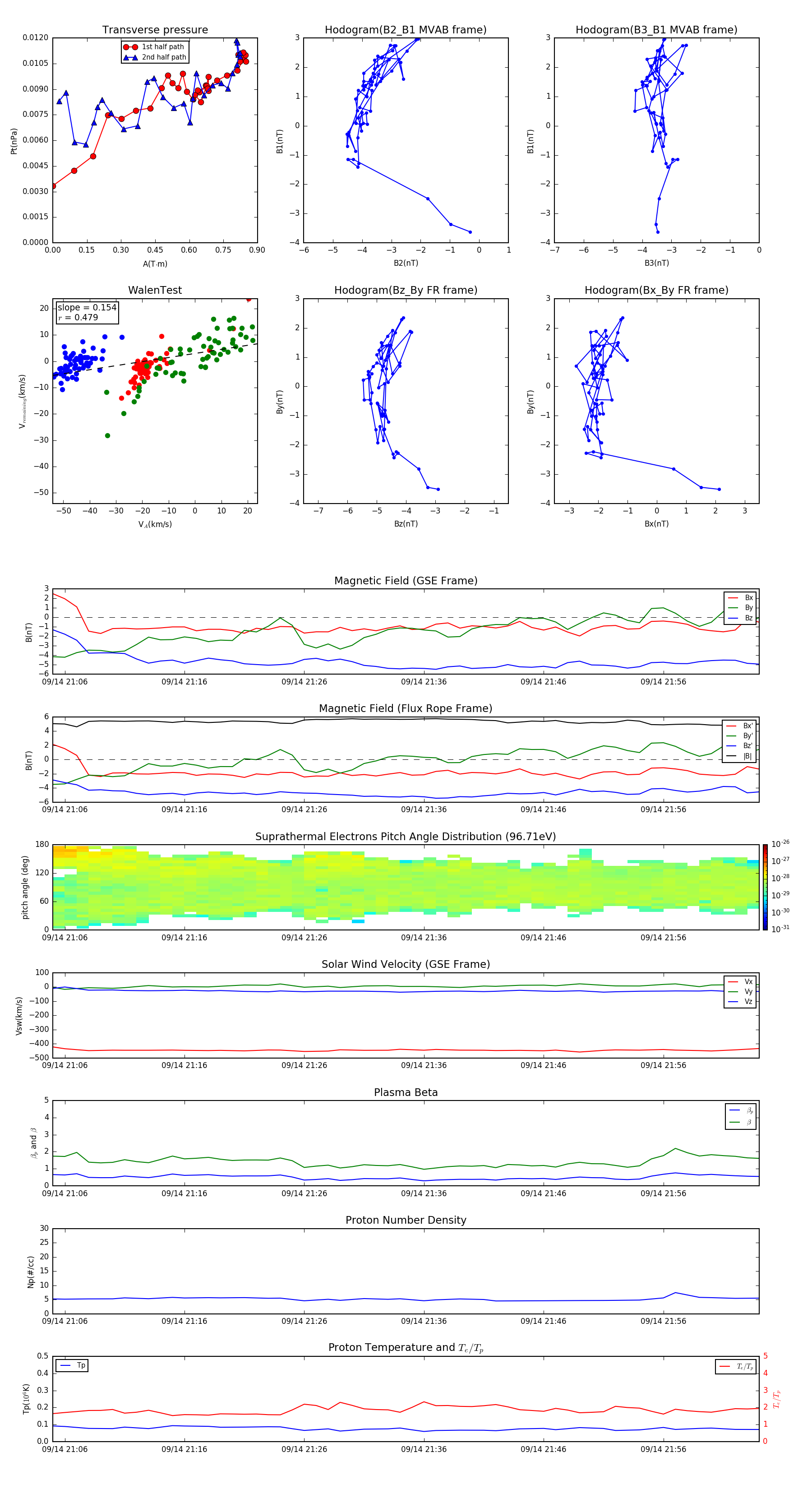The height and width of the screenshot is (1489, 812).
Task: Select '1st half path' legend entry
Action: [154, 47]
